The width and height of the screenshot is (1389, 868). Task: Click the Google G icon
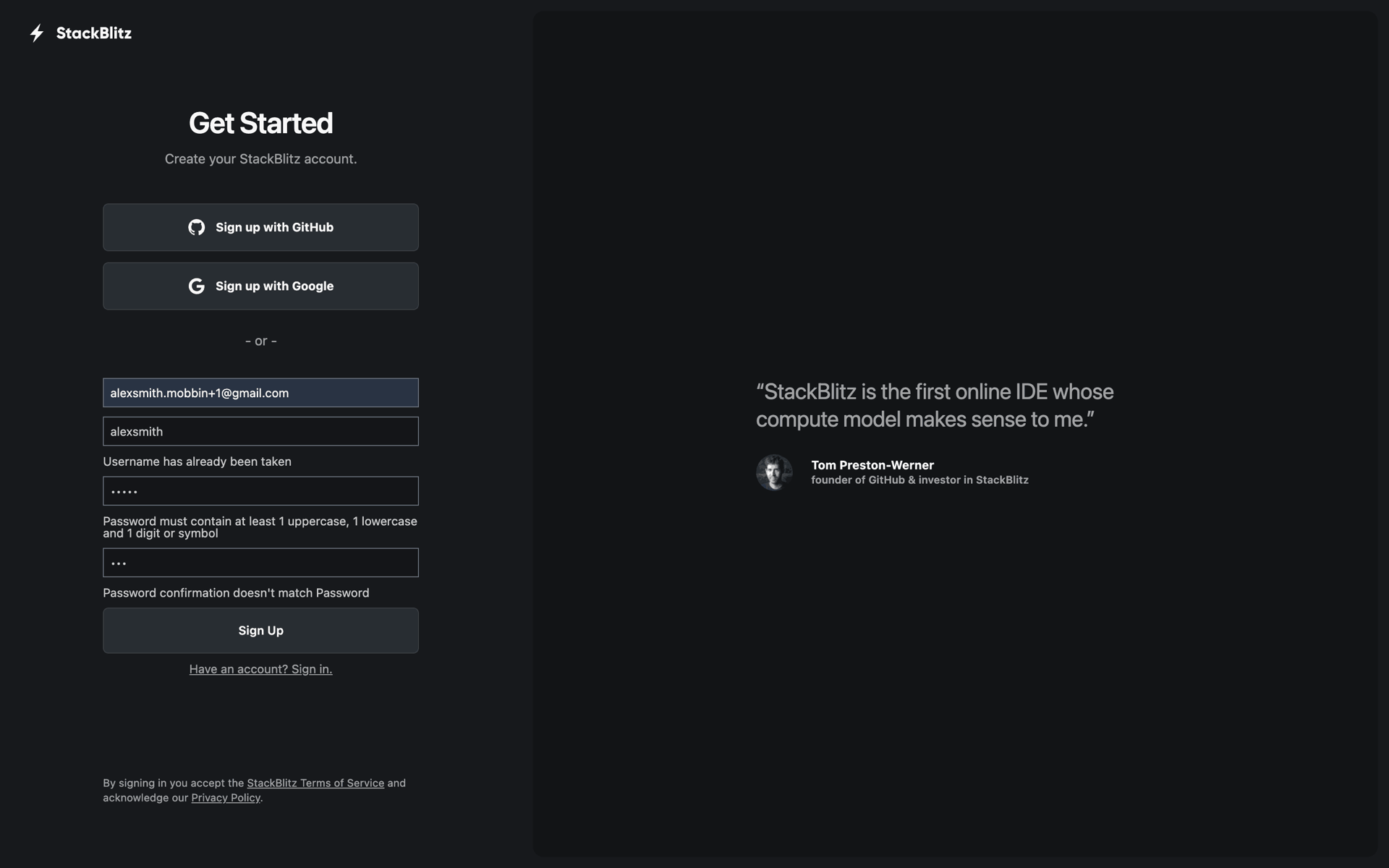(x=196, y=286)
